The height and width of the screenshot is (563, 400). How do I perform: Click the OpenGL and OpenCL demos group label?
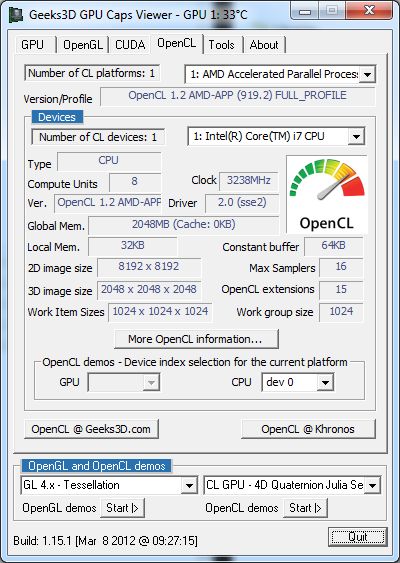(x=96, y=466)
